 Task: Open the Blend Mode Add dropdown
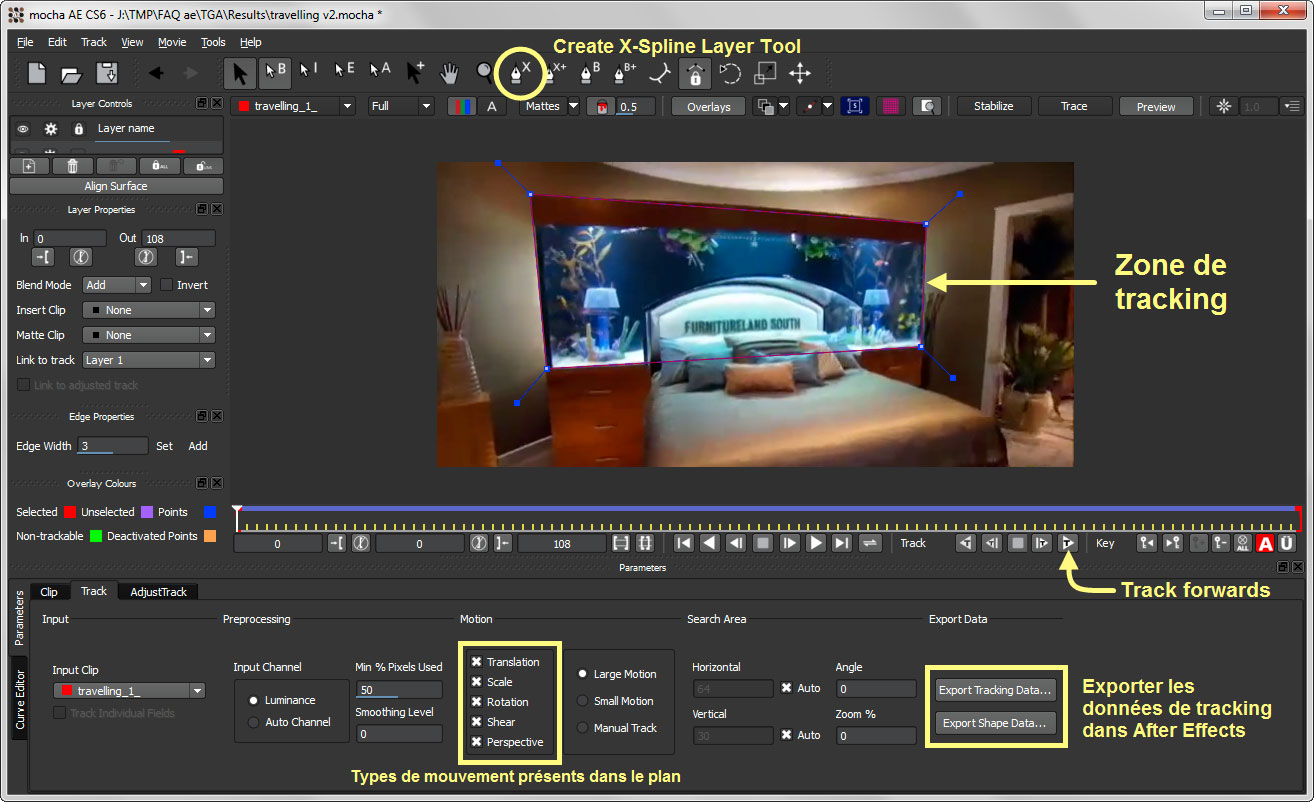116,285
